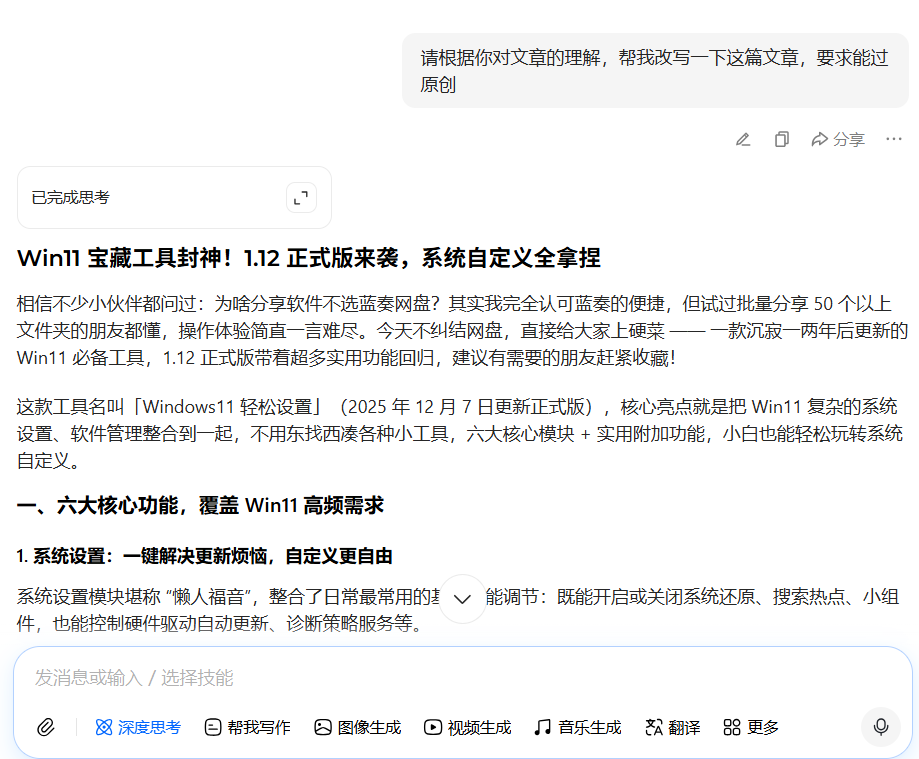Click the pencil edit message icon
This screenshot has height=759, width=919.
742,139
